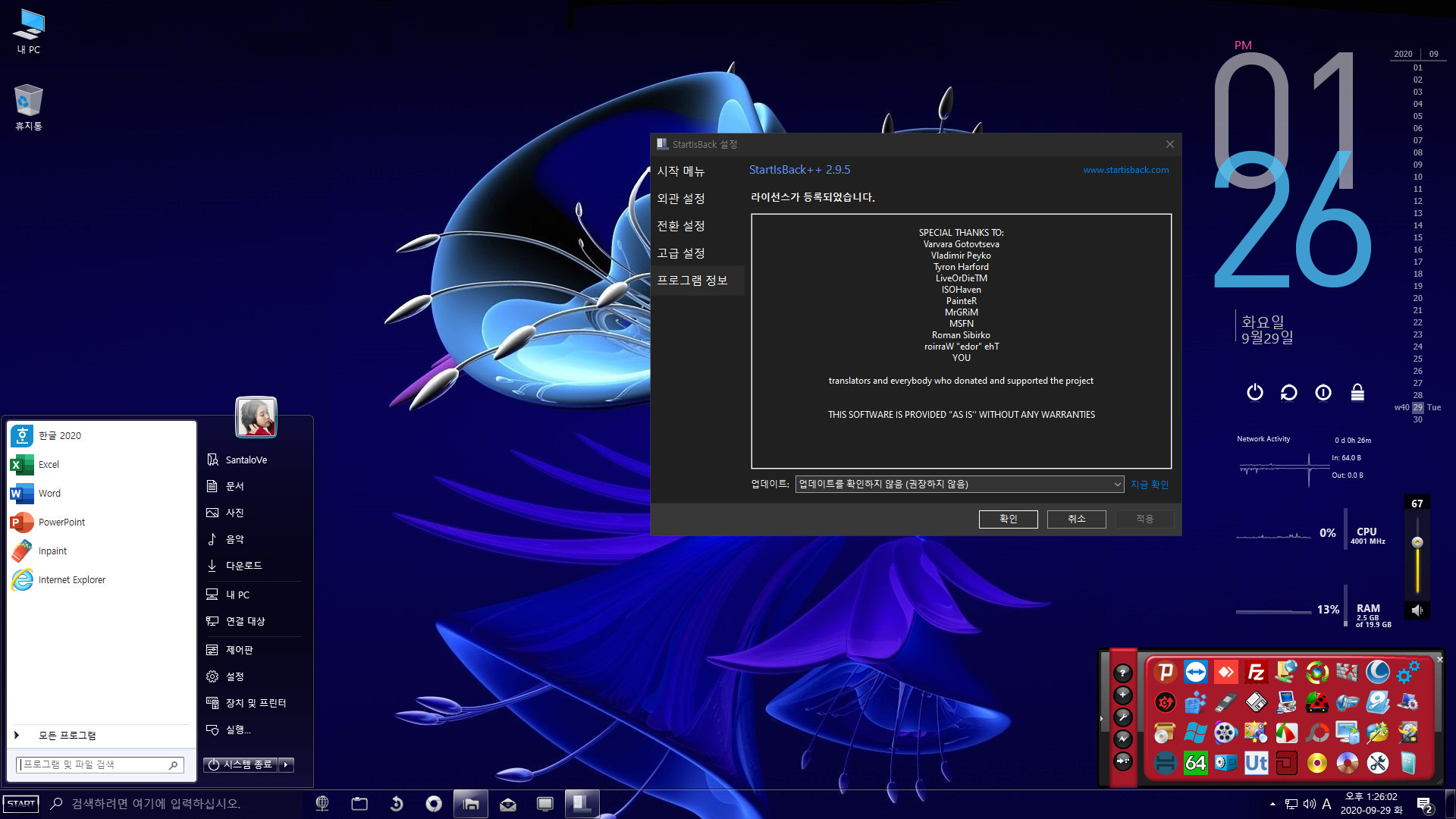Launch the blue Windows flag icon in dock
Viewport: 1456px width, 819px height.
(1196, 733)
